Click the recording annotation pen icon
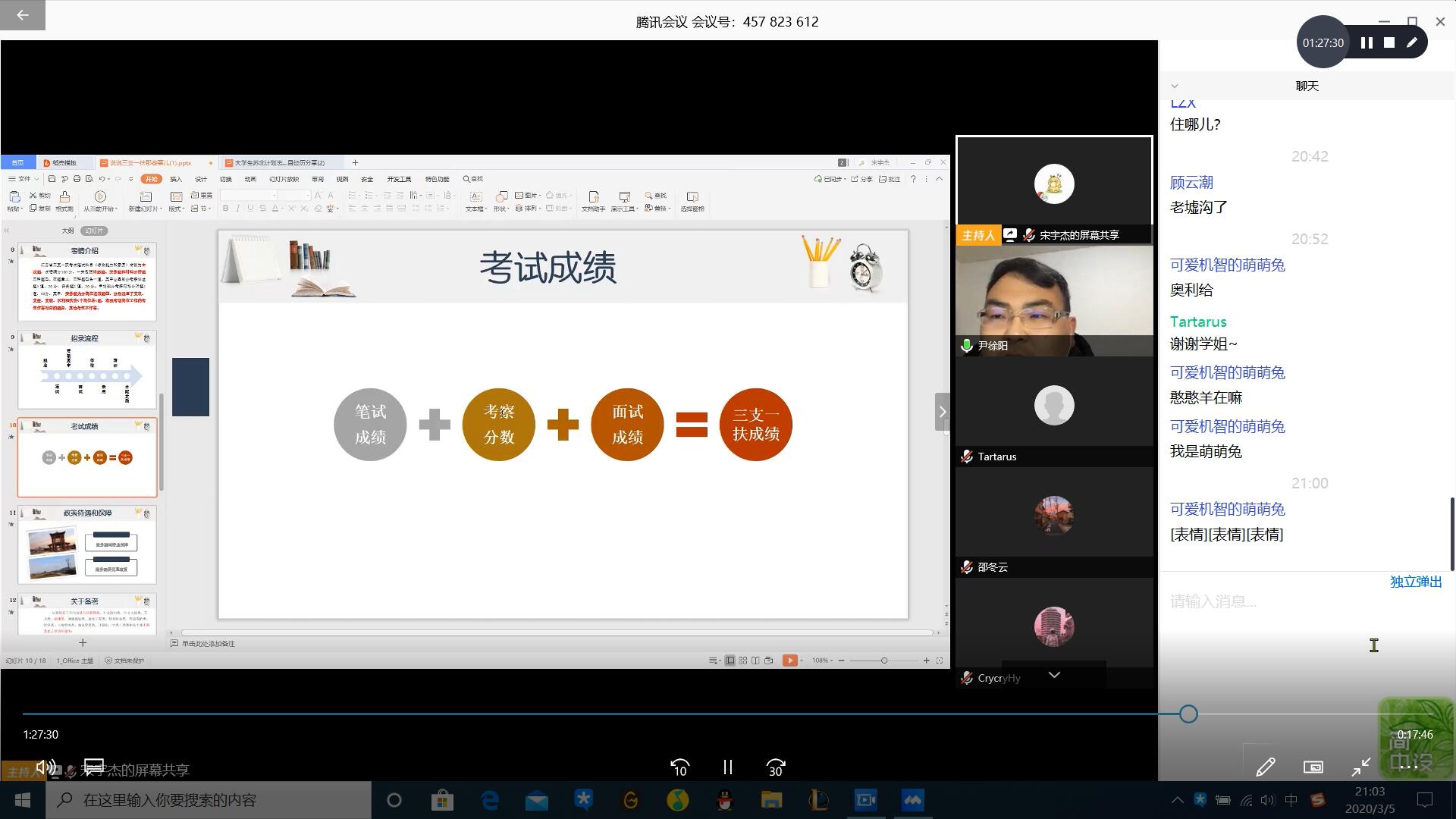This screenshot has width=1456, height=819. coord(1412,43)
